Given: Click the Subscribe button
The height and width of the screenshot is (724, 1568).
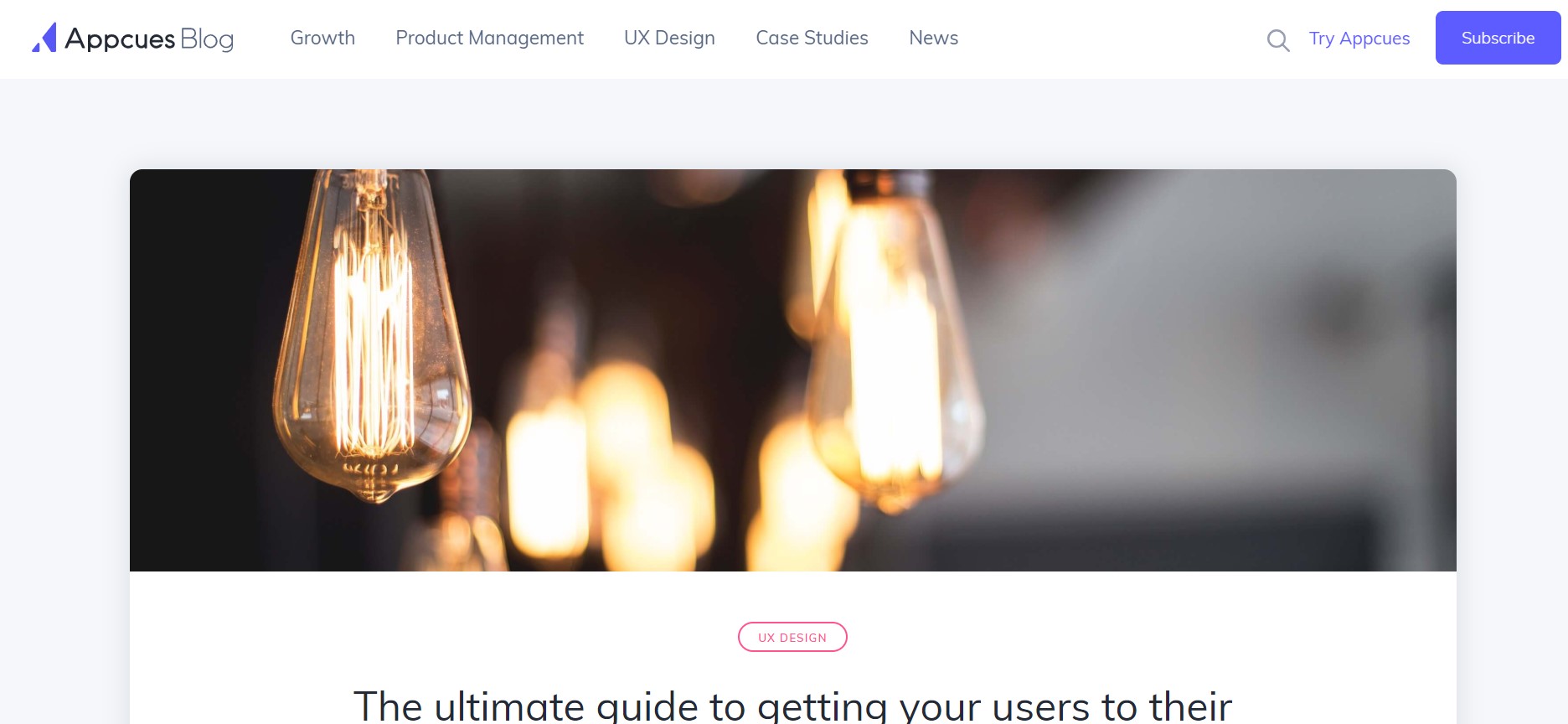Looking at the screenshot, I should [x=1498, y=38].
